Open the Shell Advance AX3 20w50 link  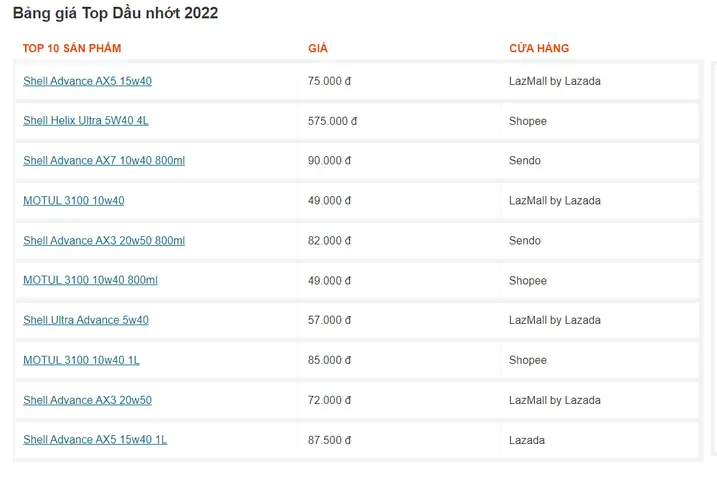87,400
